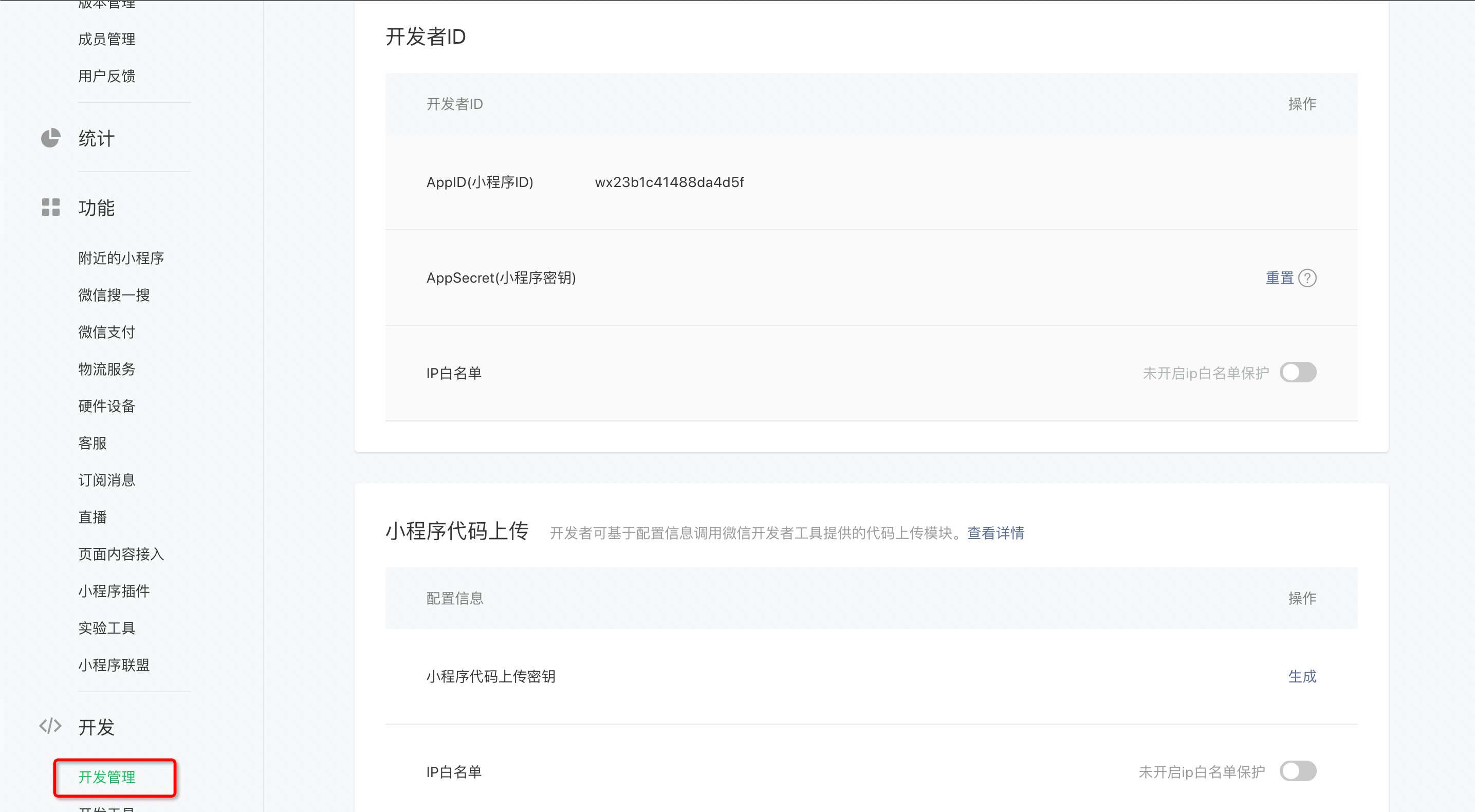1475x812 pixels.
Task: Open 用户反馈 page
Action: 107,76
